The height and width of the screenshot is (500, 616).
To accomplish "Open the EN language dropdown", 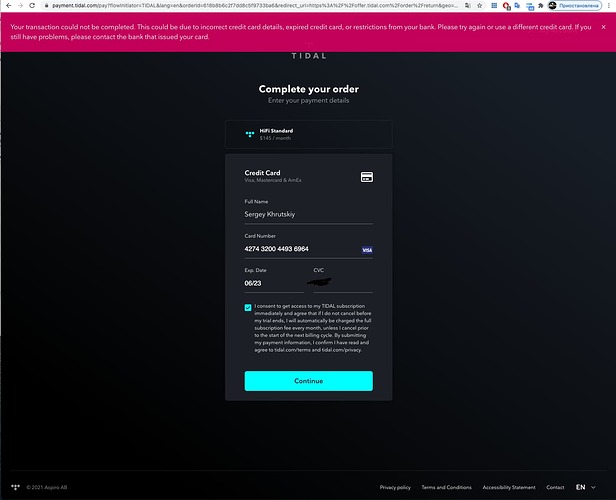I will (x=583, y=487).
